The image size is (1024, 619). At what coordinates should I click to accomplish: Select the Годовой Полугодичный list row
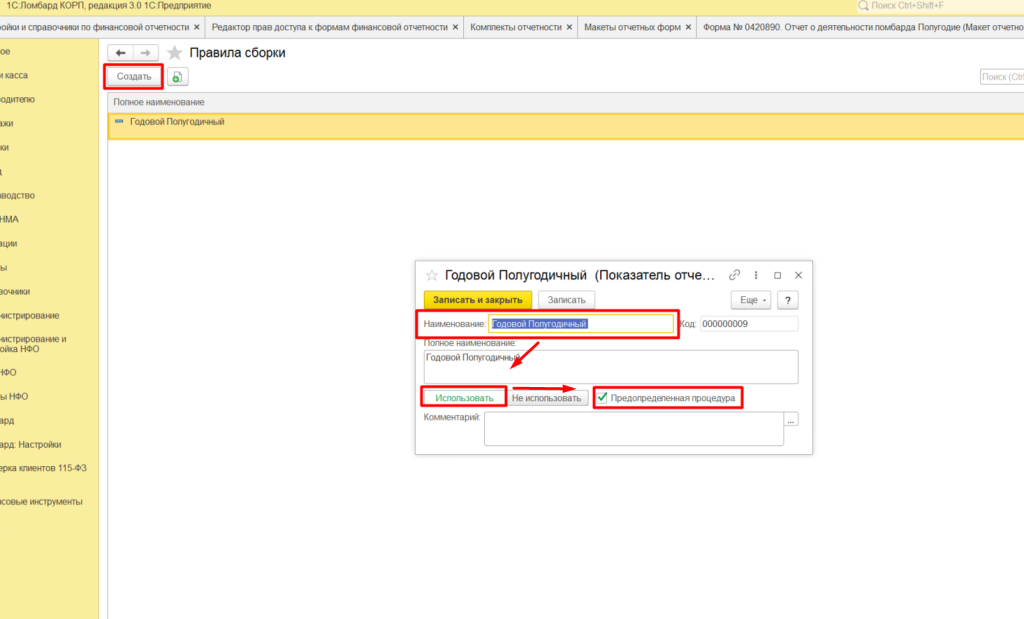[177, 122]
